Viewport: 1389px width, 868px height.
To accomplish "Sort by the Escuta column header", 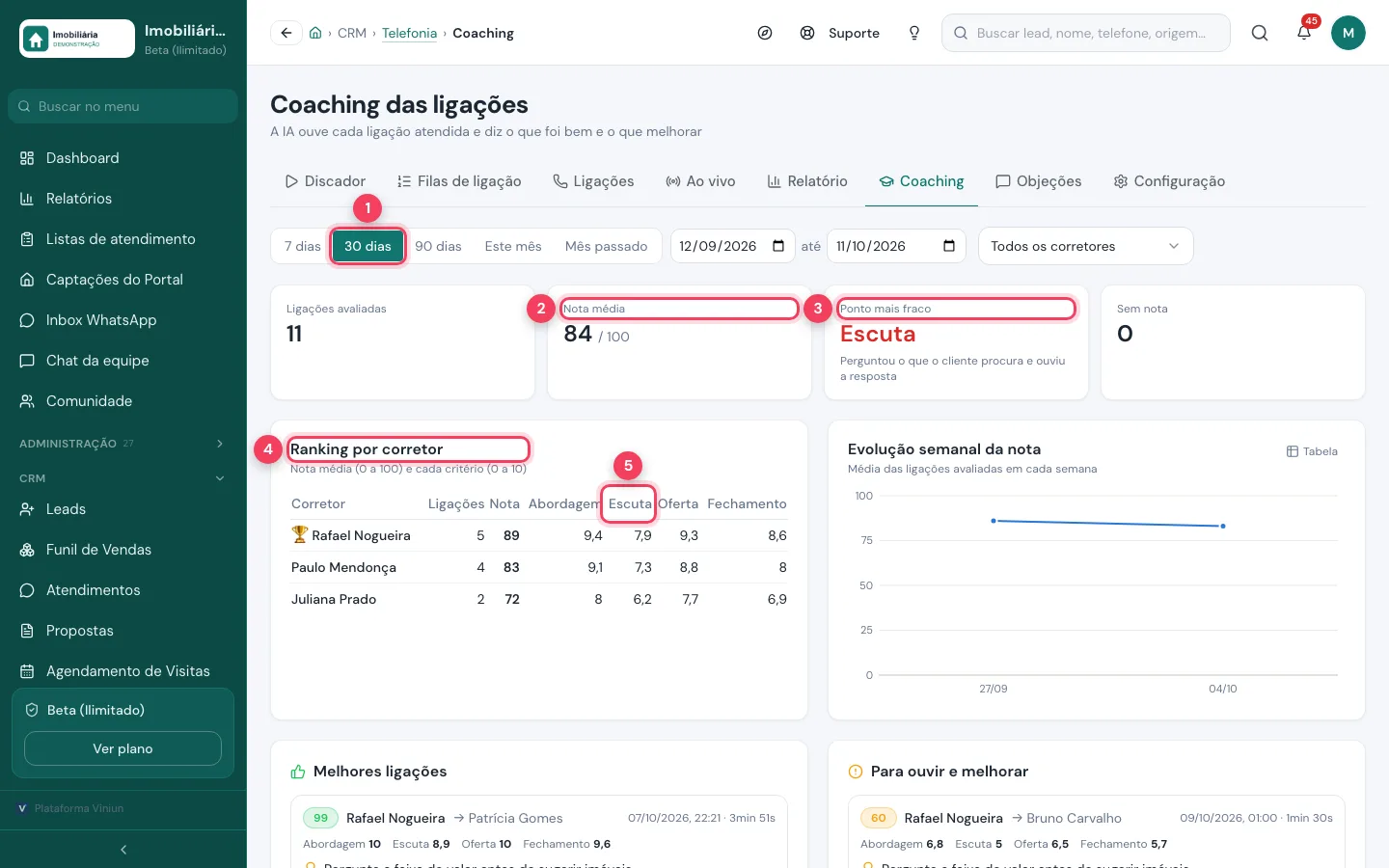I will point(630,503).
